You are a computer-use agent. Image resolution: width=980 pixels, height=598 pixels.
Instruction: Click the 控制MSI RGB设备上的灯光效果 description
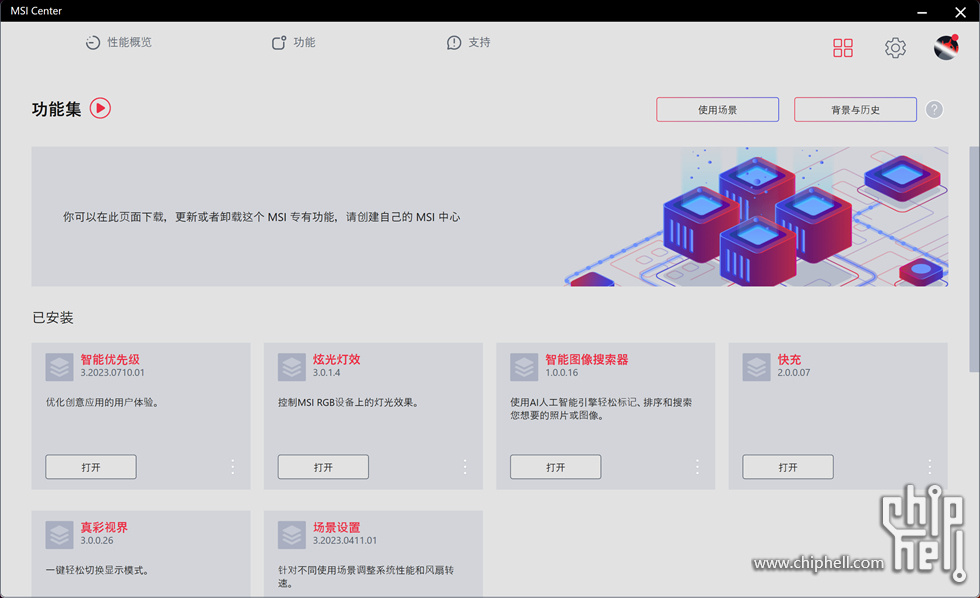click(x=348, y=403)
